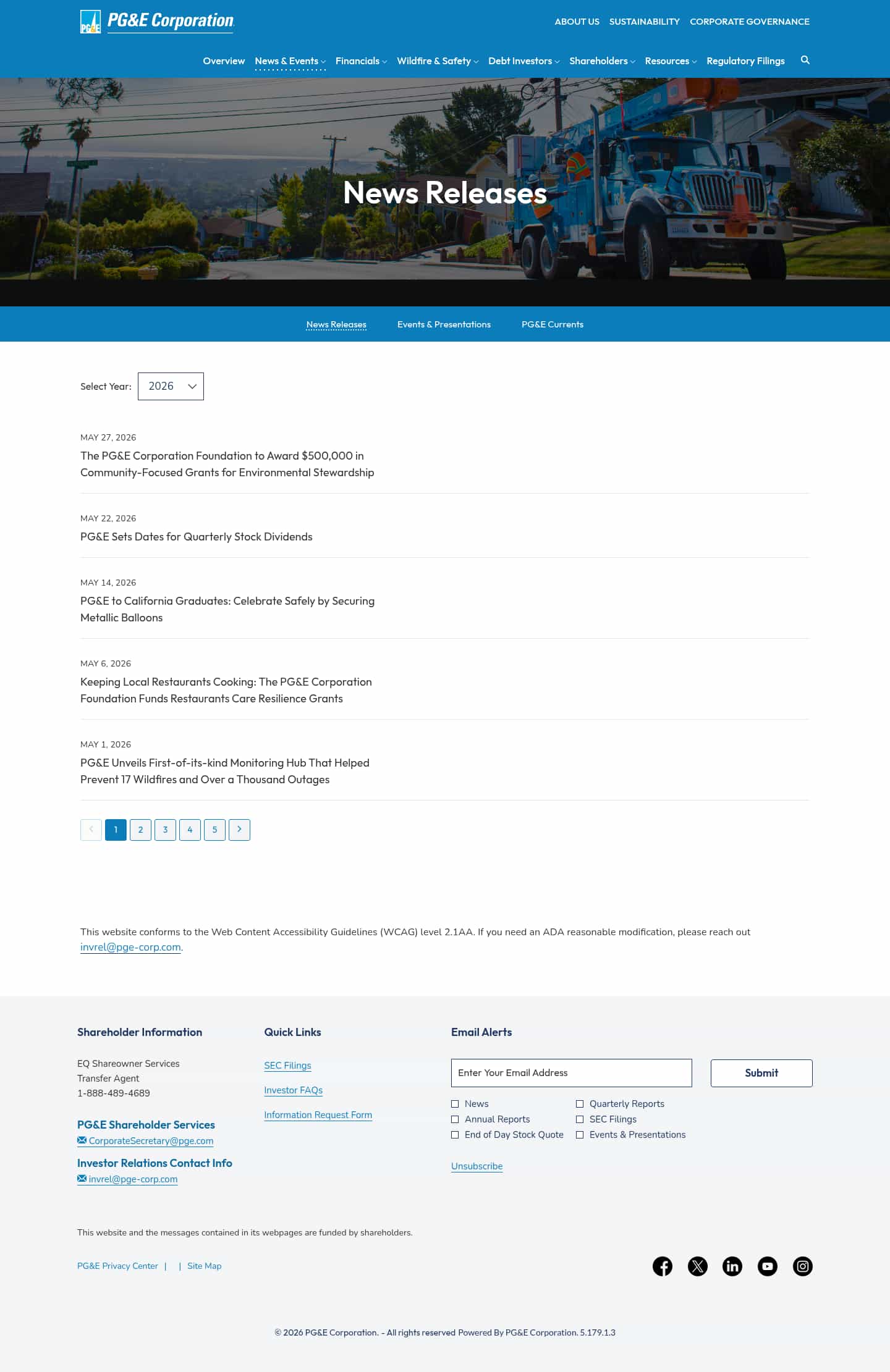This screenshot has height=1372, width=890.
Task: Open Quarterly Stock Dividends news release
Action: [197, 537]
